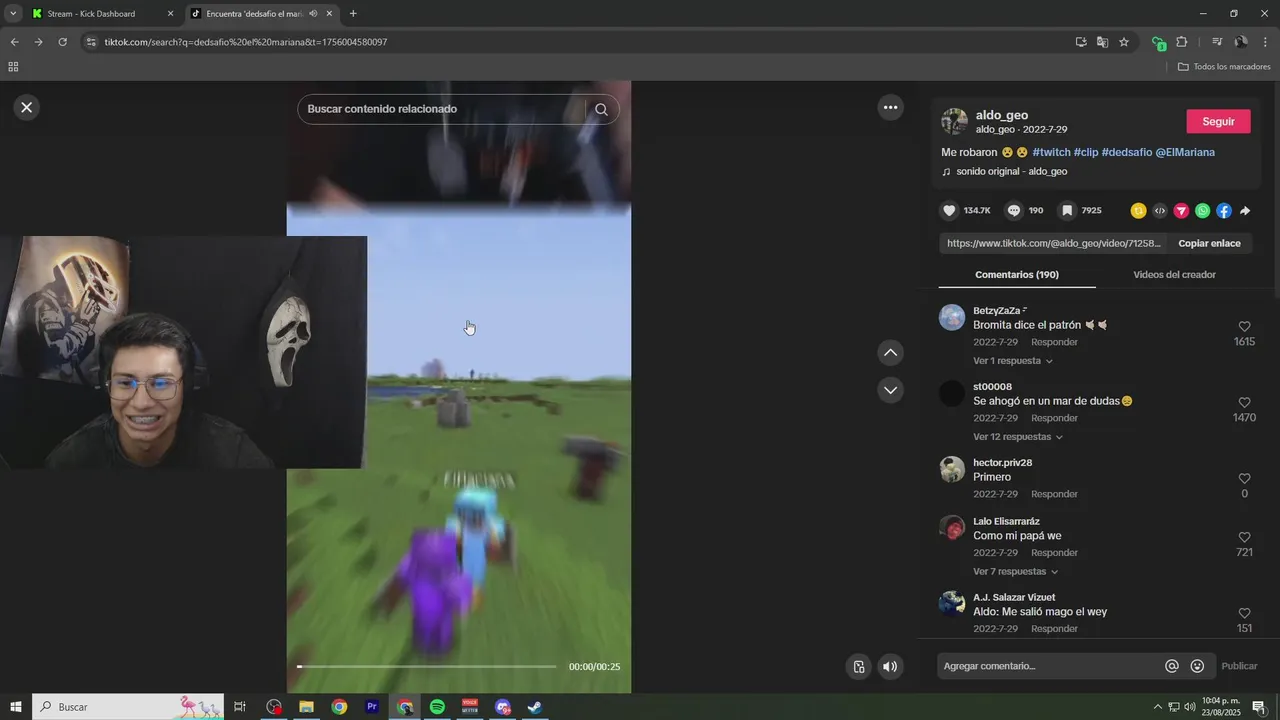Expand 'Ver 1 respuesta' under BetzyZaZa
This screenshot has width=1280, height=720.
tap(1012, 361)
